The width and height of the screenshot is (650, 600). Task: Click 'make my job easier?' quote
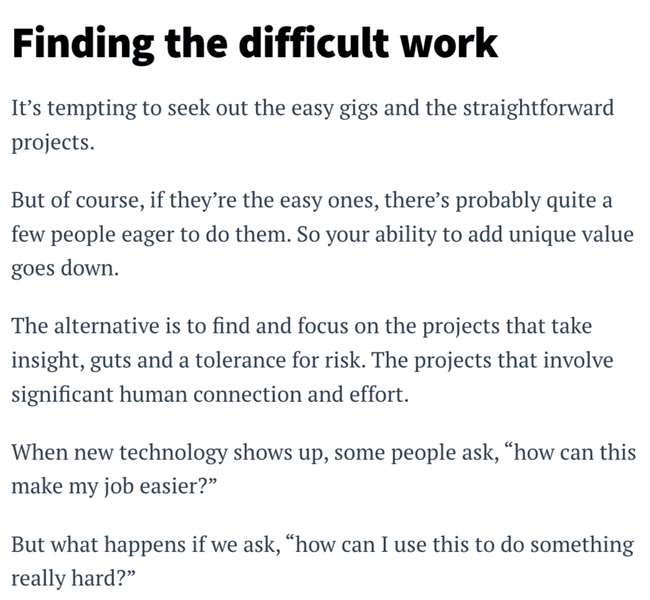pos(114,486)
